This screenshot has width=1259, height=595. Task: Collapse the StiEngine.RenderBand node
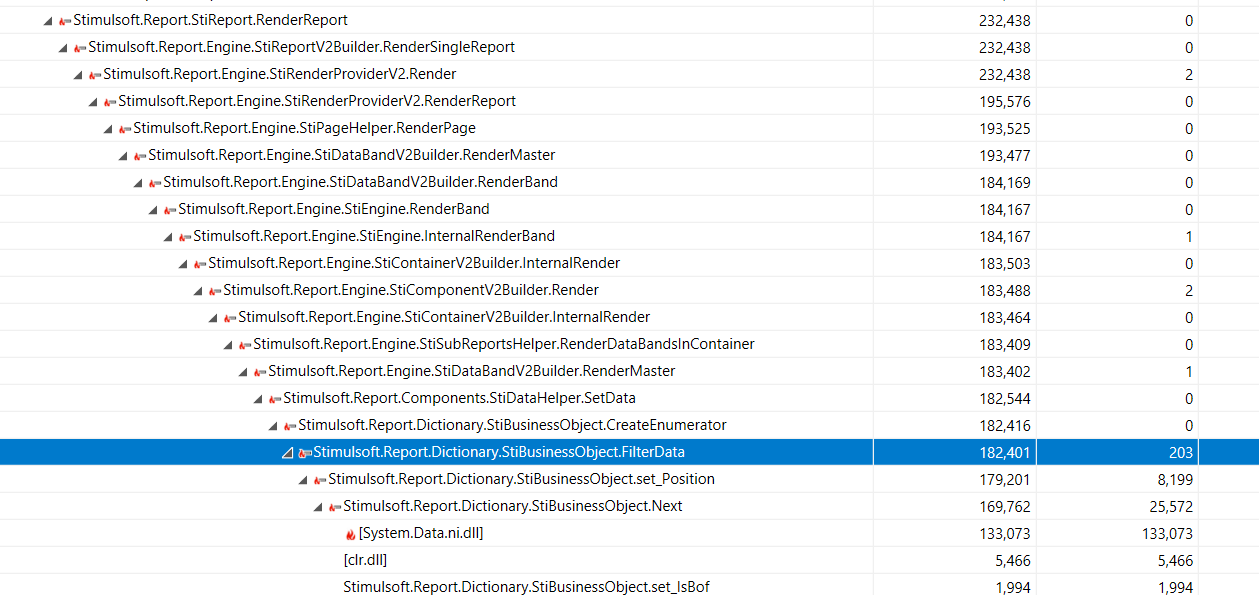pyautogui.click(x=154, y=210)
